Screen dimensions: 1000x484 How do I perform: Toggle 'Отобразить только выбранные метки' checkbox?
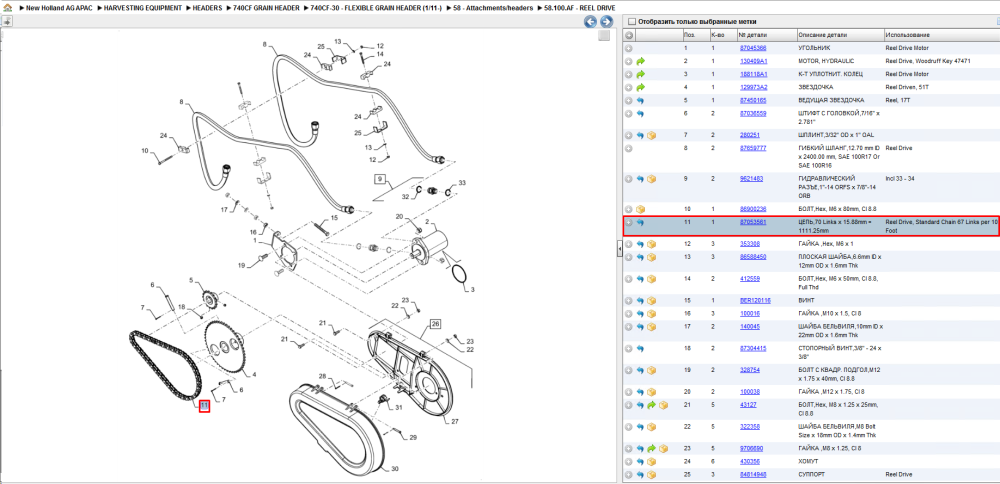[x=631, y=22]
